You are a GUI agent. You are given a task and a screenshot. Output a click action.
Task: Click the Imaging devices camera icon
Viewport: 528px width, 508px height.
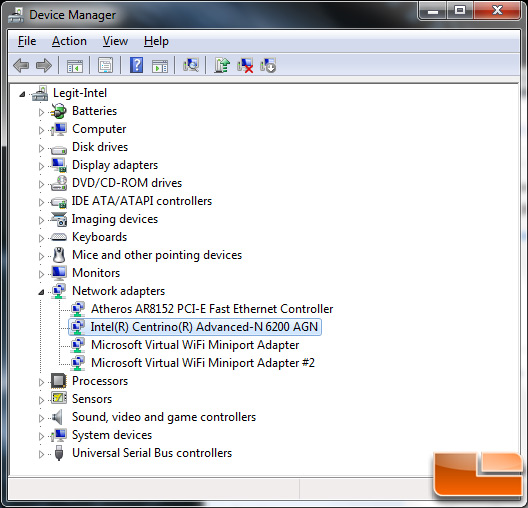click(59, 219)
